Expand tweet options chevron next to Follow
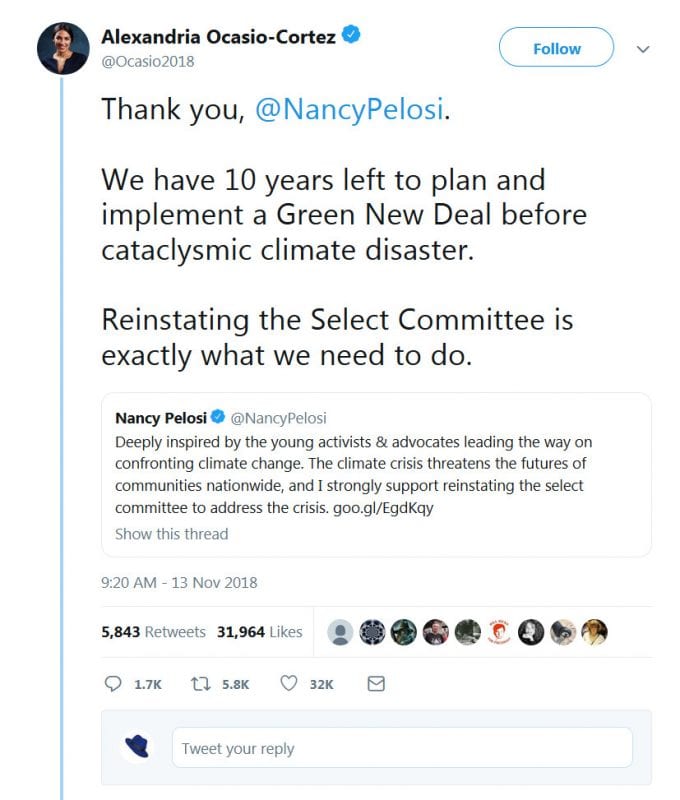The image size is (680, 800). 643,48
